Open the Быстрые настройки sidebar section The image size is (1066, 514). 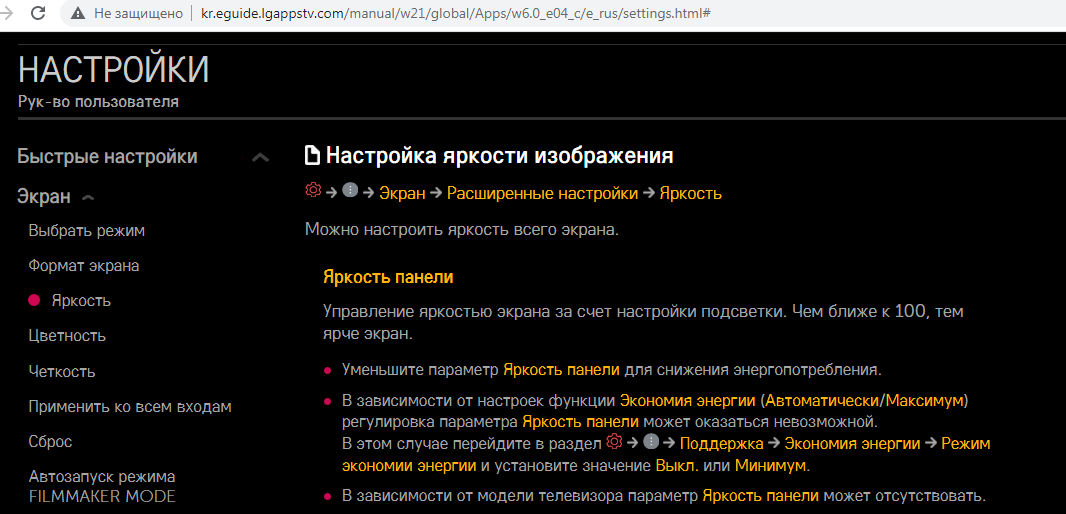coord(107,157)
